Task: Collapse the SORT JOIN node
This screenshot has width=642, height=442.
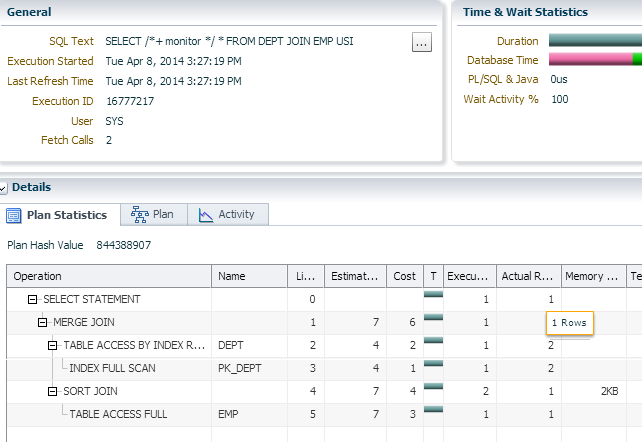Action: [53, 391]
